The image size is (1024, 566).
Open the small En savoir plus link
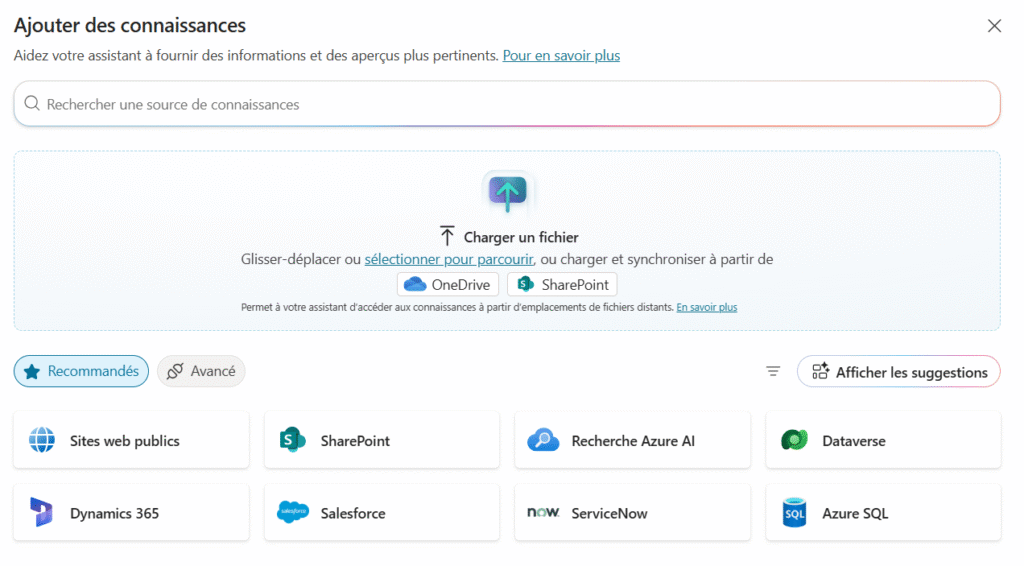pos(706,307)
